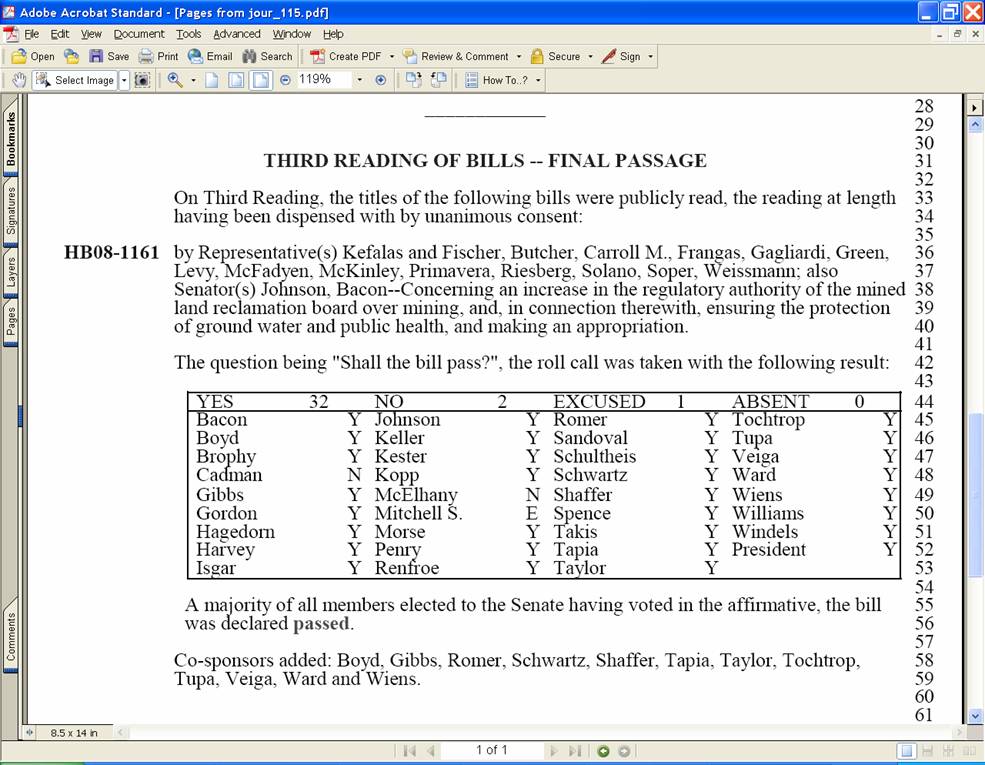Expand the Zoom In tool dropdown arrow
985x765 pixels.
coord(193,80)
